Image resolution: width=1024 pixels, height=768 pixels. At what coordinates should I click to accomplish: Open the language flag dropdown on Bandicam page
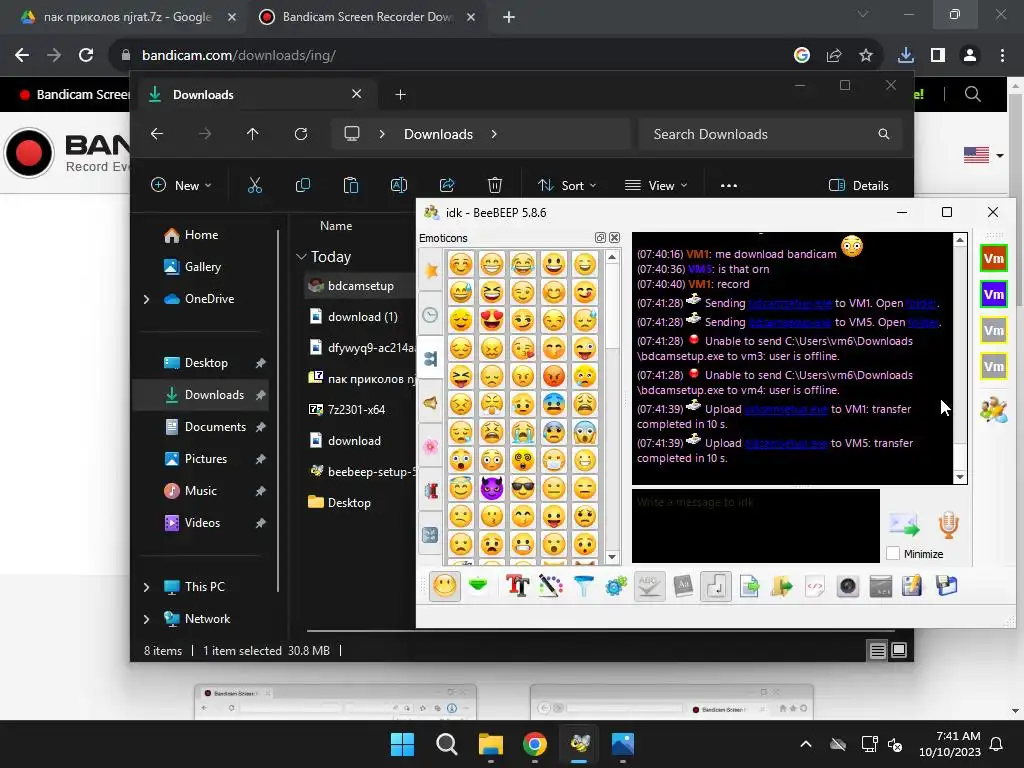click(983, 155)
